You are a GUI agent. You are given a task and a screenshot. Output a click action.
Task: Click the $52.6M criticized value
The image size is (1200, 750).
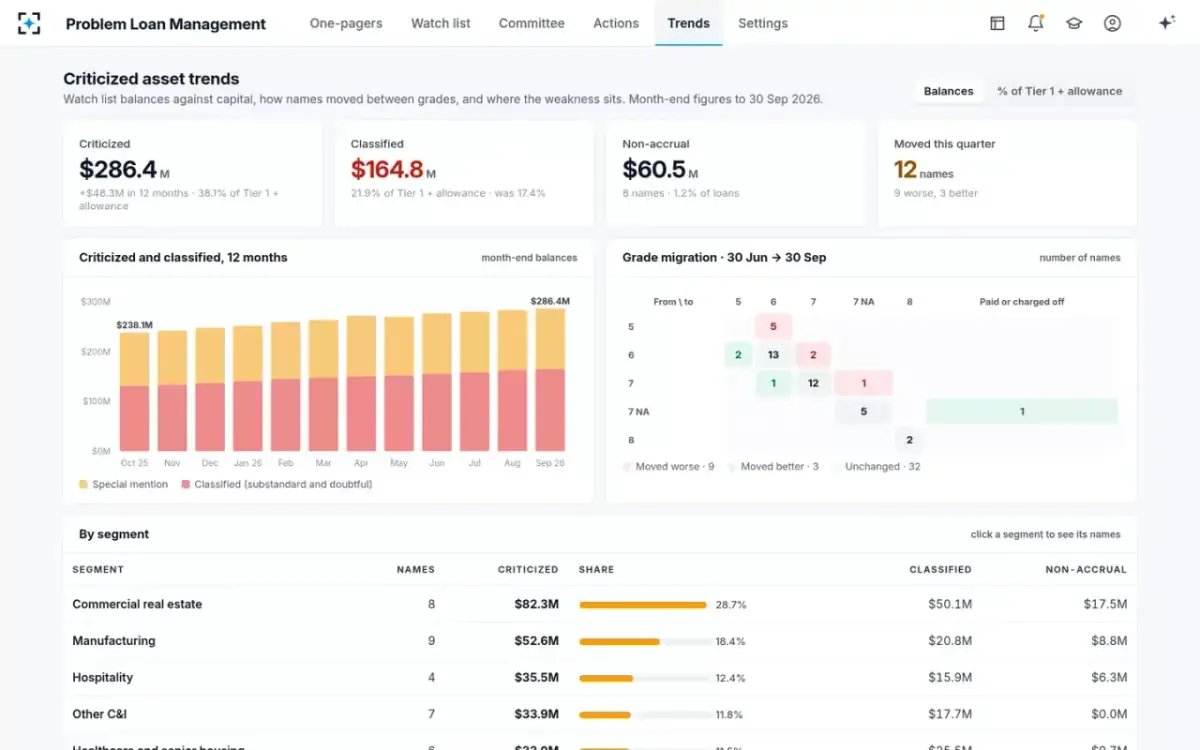tap(537, 641)
